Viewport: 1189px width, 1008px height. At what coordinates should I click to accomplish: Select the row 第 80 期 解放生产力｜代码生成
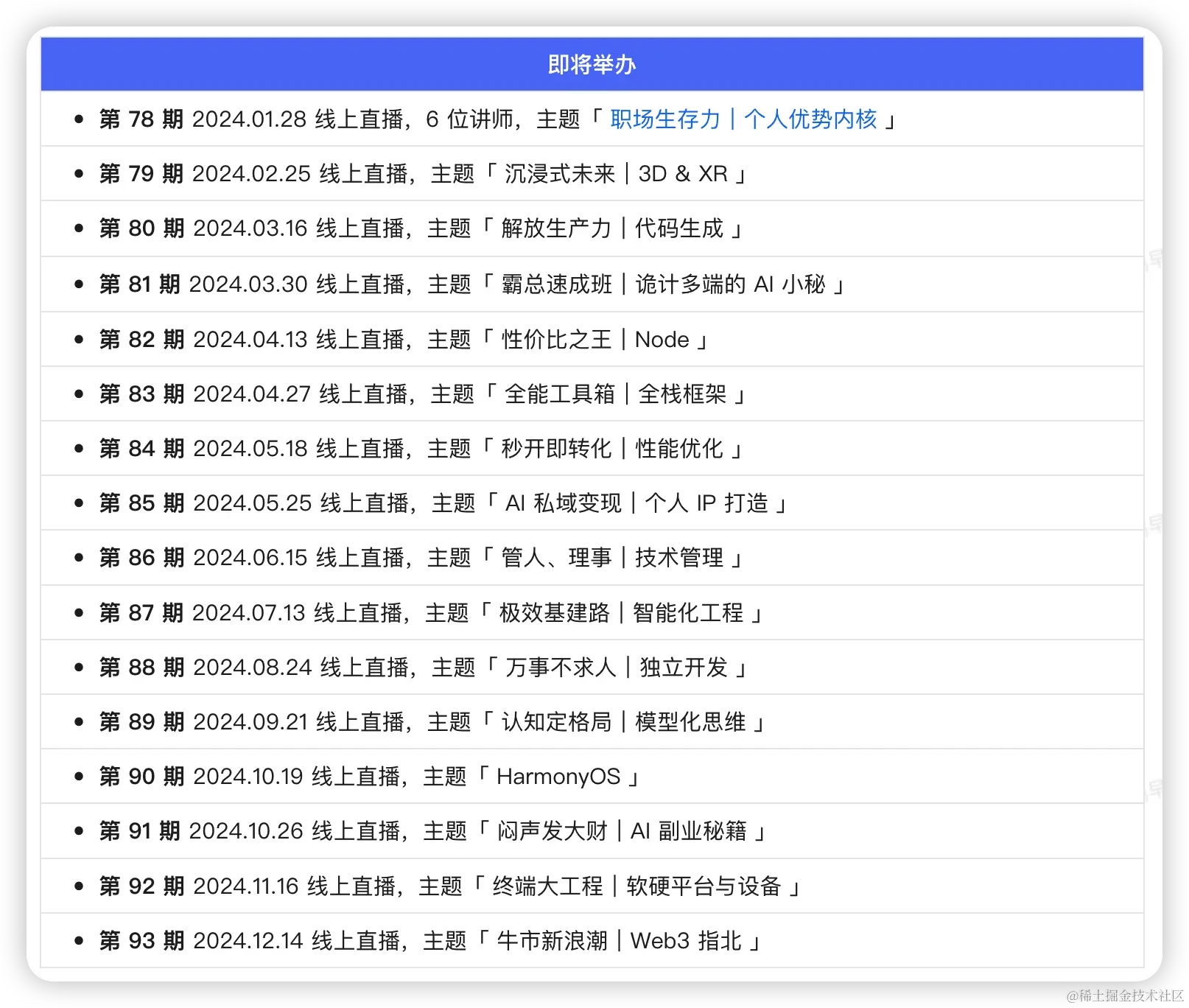point(592,228)
